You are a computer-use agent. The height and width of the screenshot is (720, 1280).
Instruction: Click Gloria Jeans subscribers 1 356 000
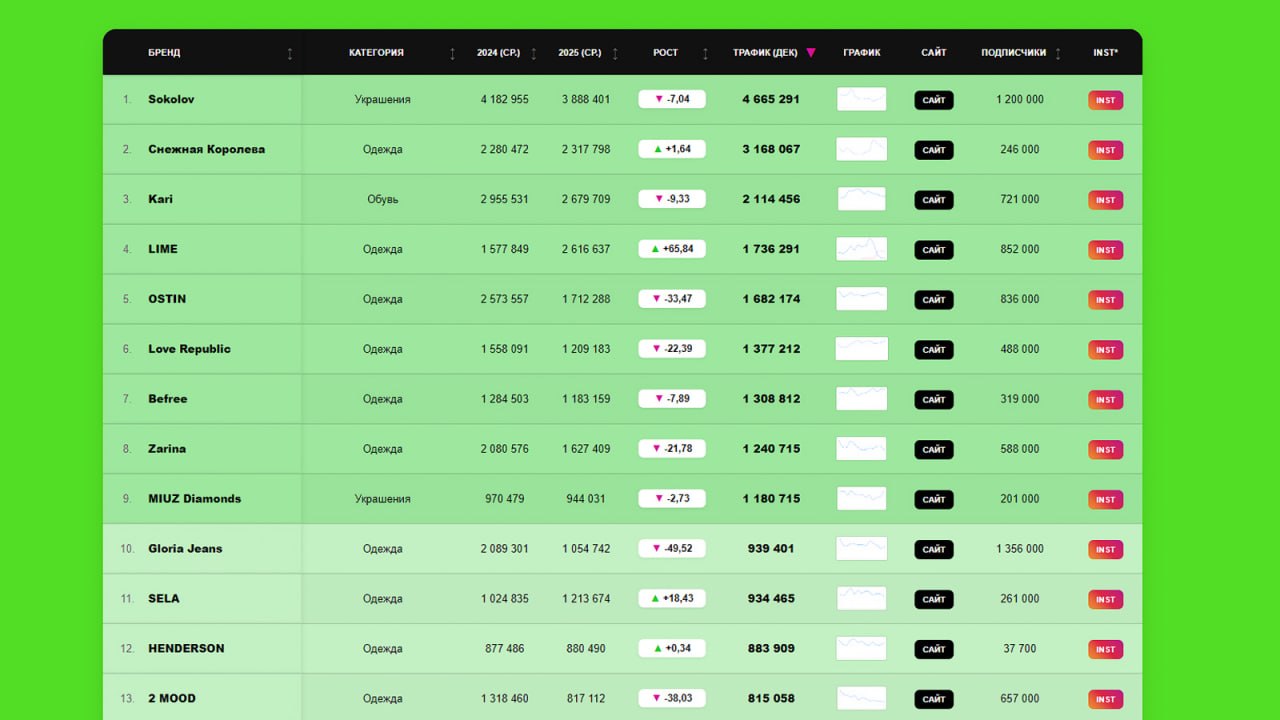[1020, 549]
